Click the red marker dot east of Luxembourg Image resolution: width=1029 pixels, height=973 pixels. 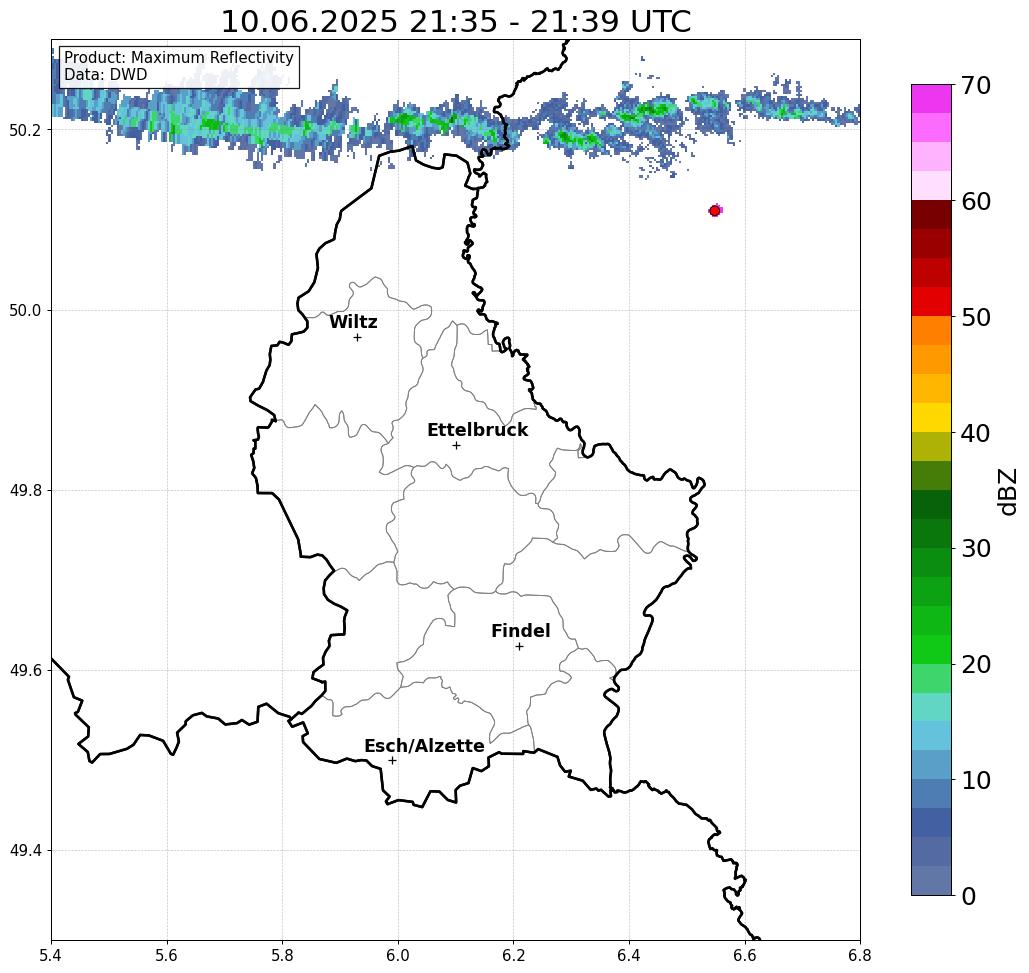tap(715, 211)
